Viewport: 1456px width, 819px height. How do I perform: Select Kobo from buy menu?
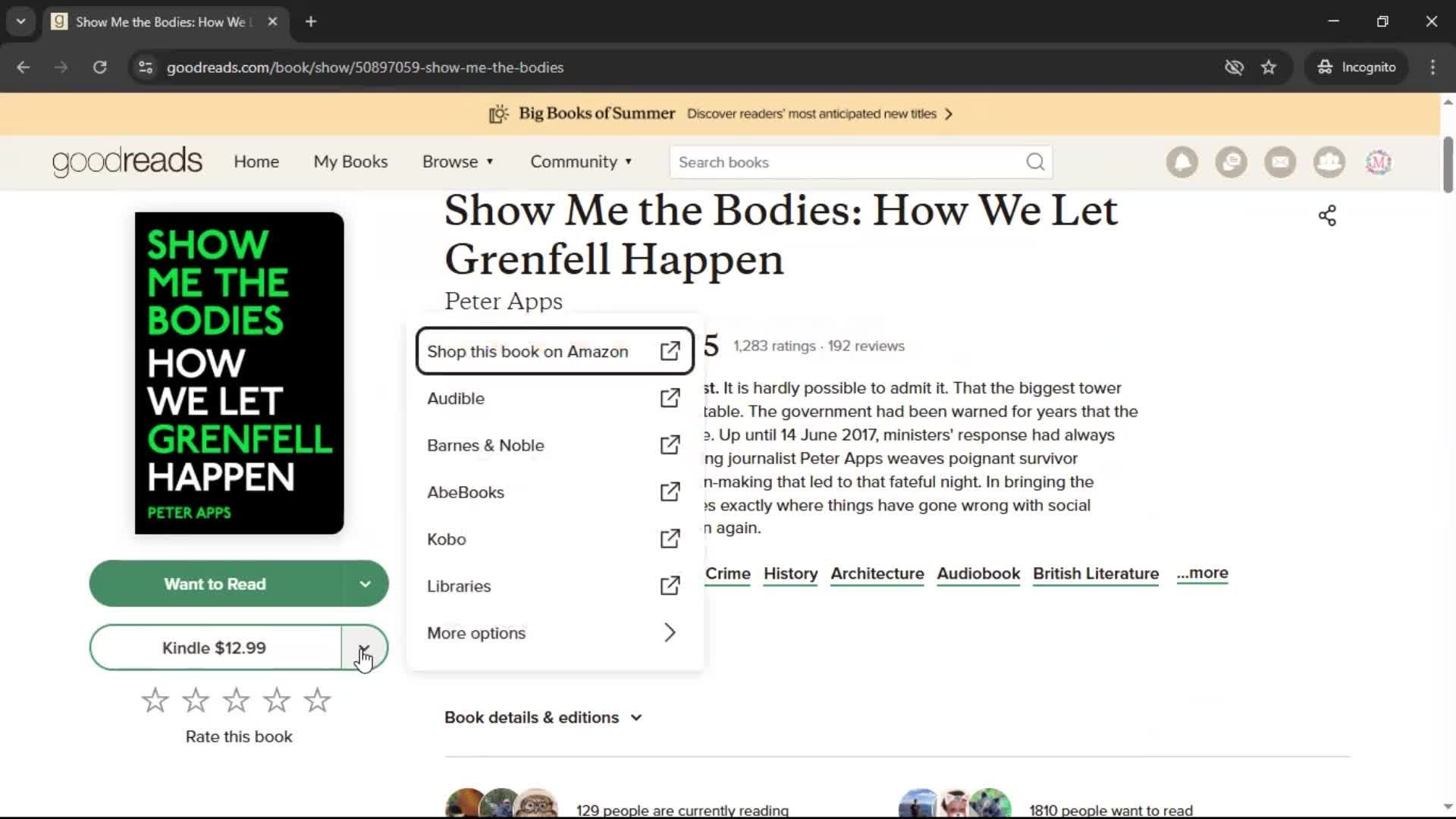(x=554, y=539)
